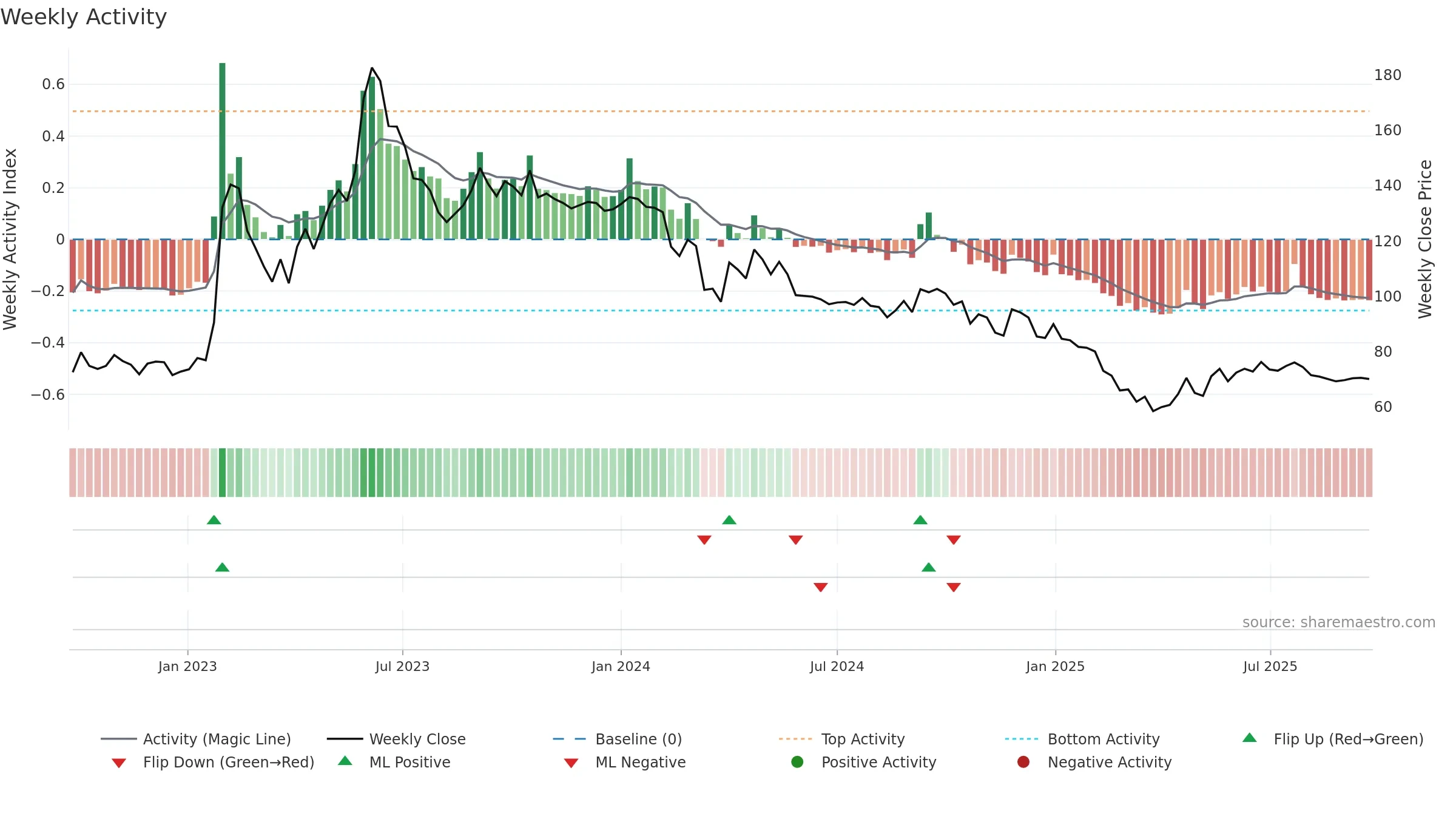The height and width of the screenshot is (819, 1456).
Task: Click the Weekly Activity chart title
Action: [x=84, y=17]
